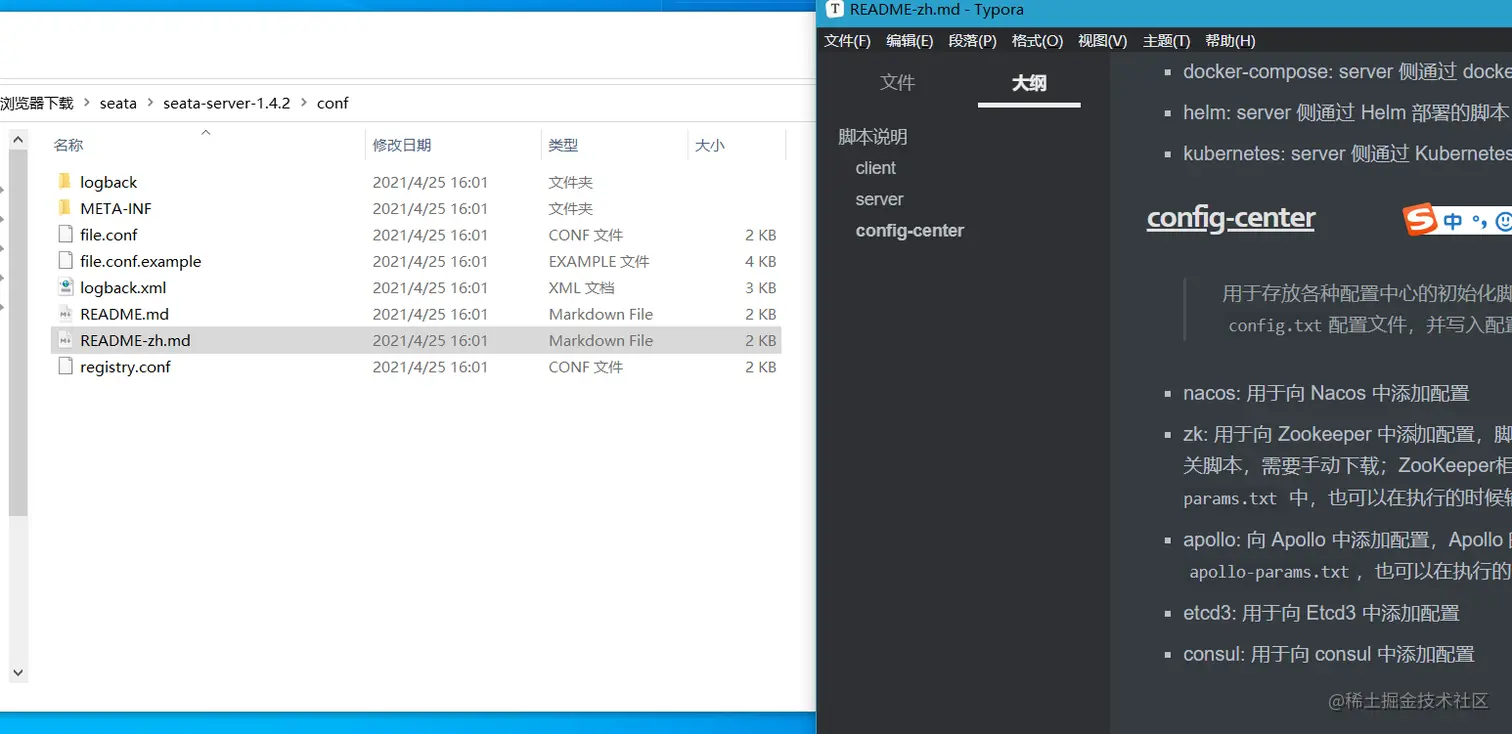Click the apollo bullet line in document
This screenshot has width=1512, height=734.
1347,555
